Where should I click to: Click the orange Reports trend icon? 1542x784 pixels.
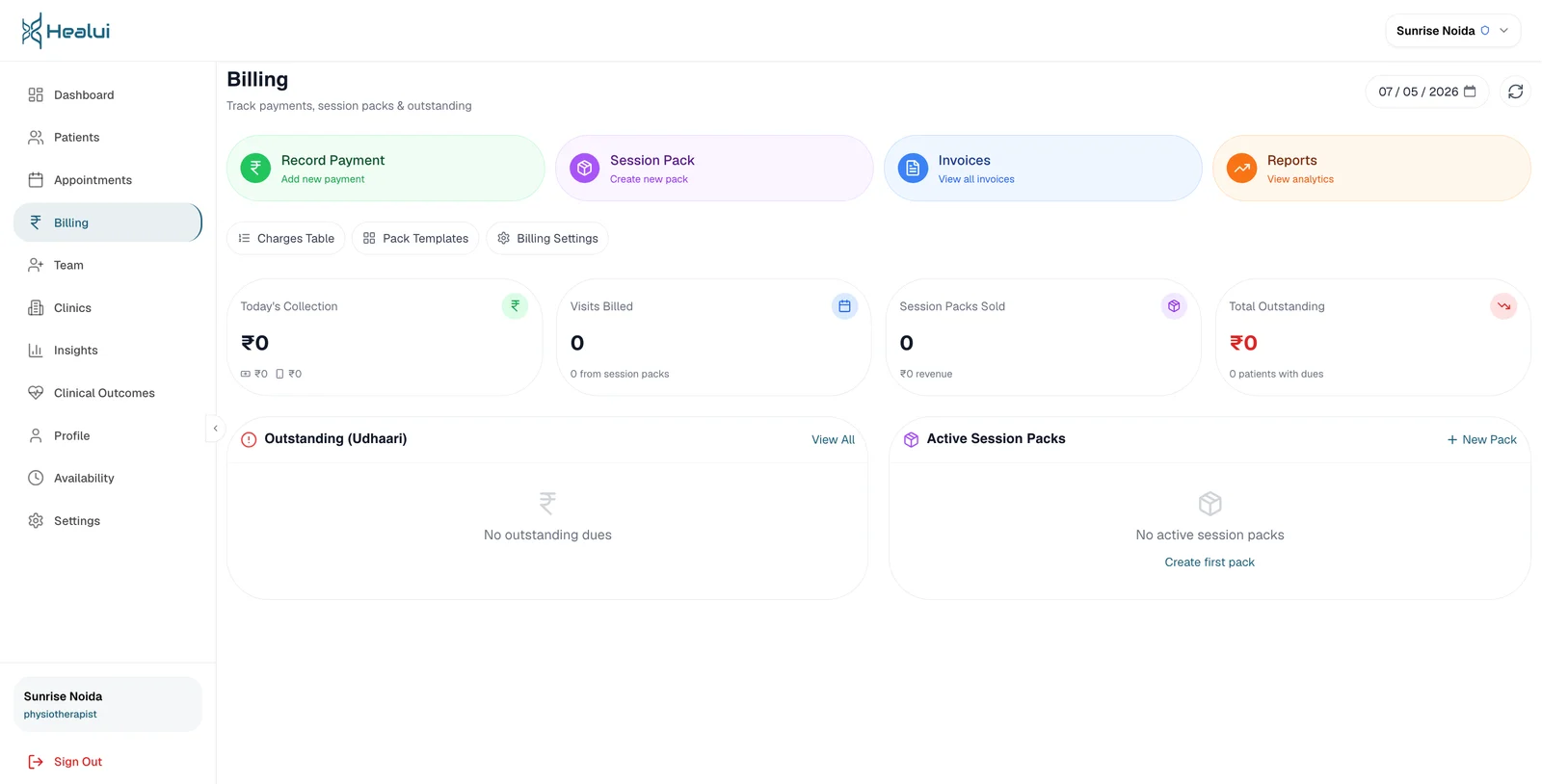click(x=1241, y=168)
